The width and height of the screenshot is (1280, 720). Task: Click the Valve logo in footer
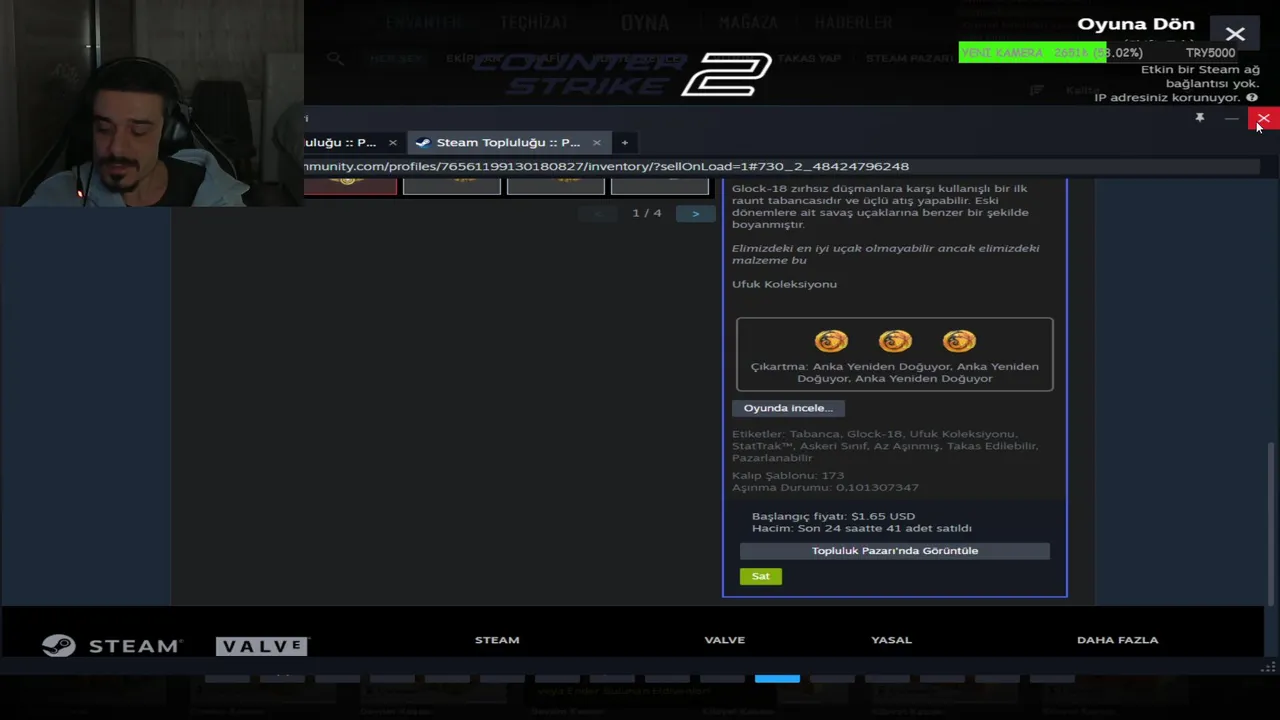pos(263,646)
